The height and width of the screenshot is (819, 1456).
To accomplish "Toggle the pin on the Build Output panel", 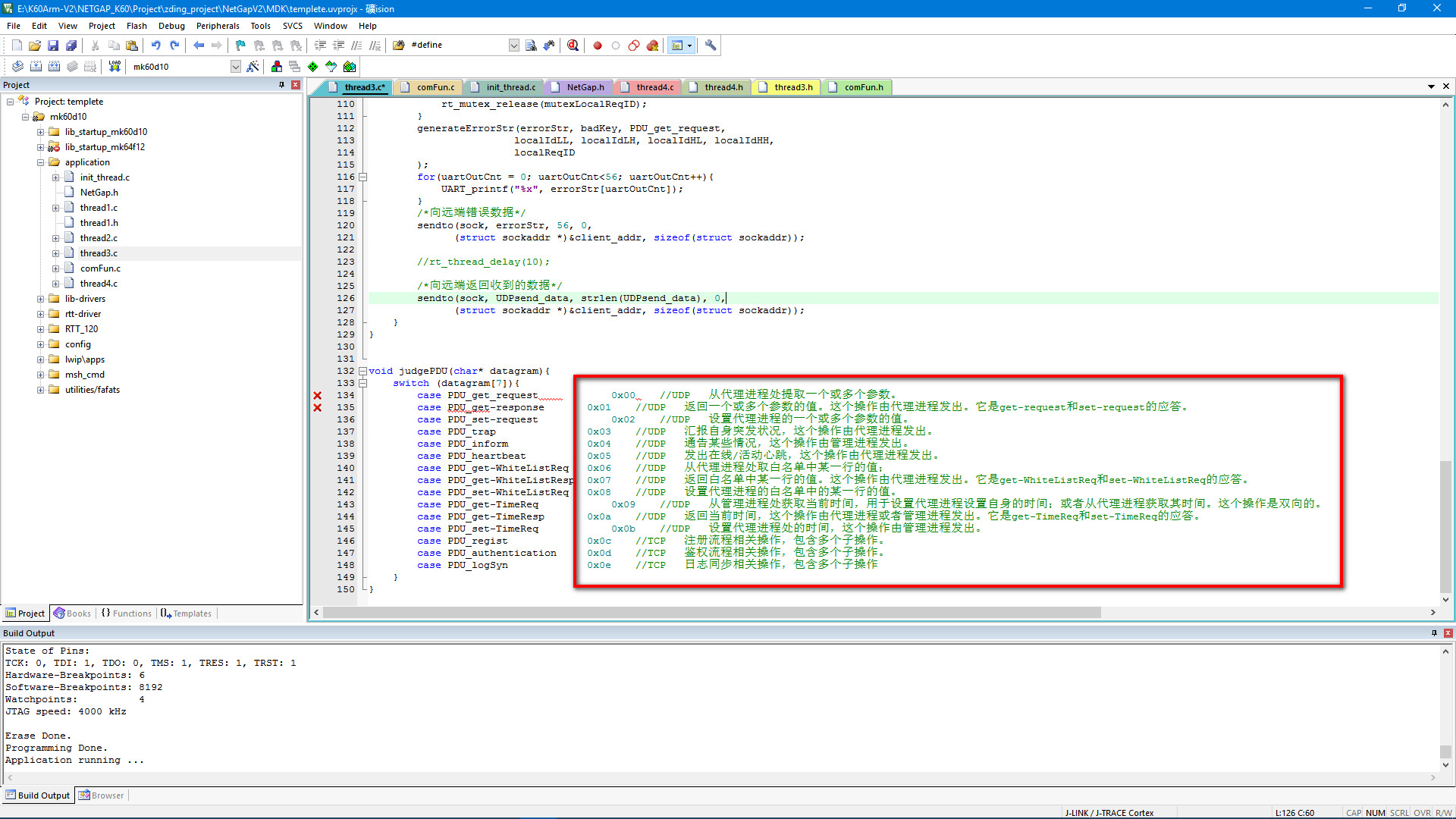I will (x=1434, y=633).
